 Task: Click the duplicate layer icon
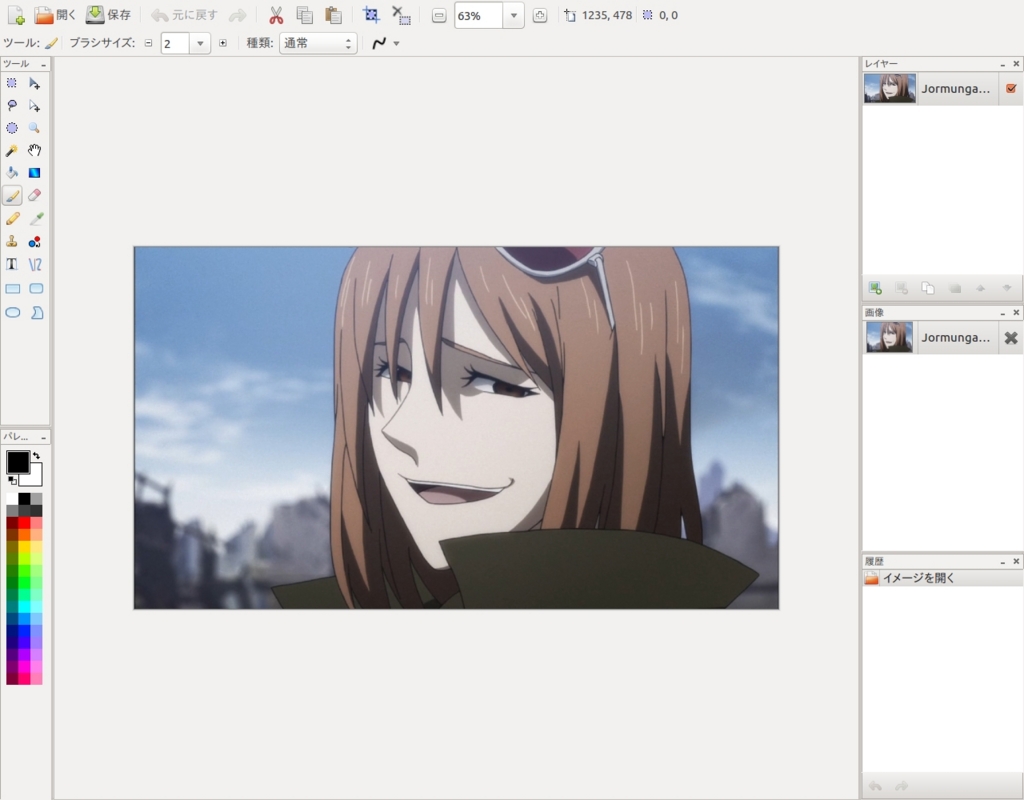pos(927,288)
